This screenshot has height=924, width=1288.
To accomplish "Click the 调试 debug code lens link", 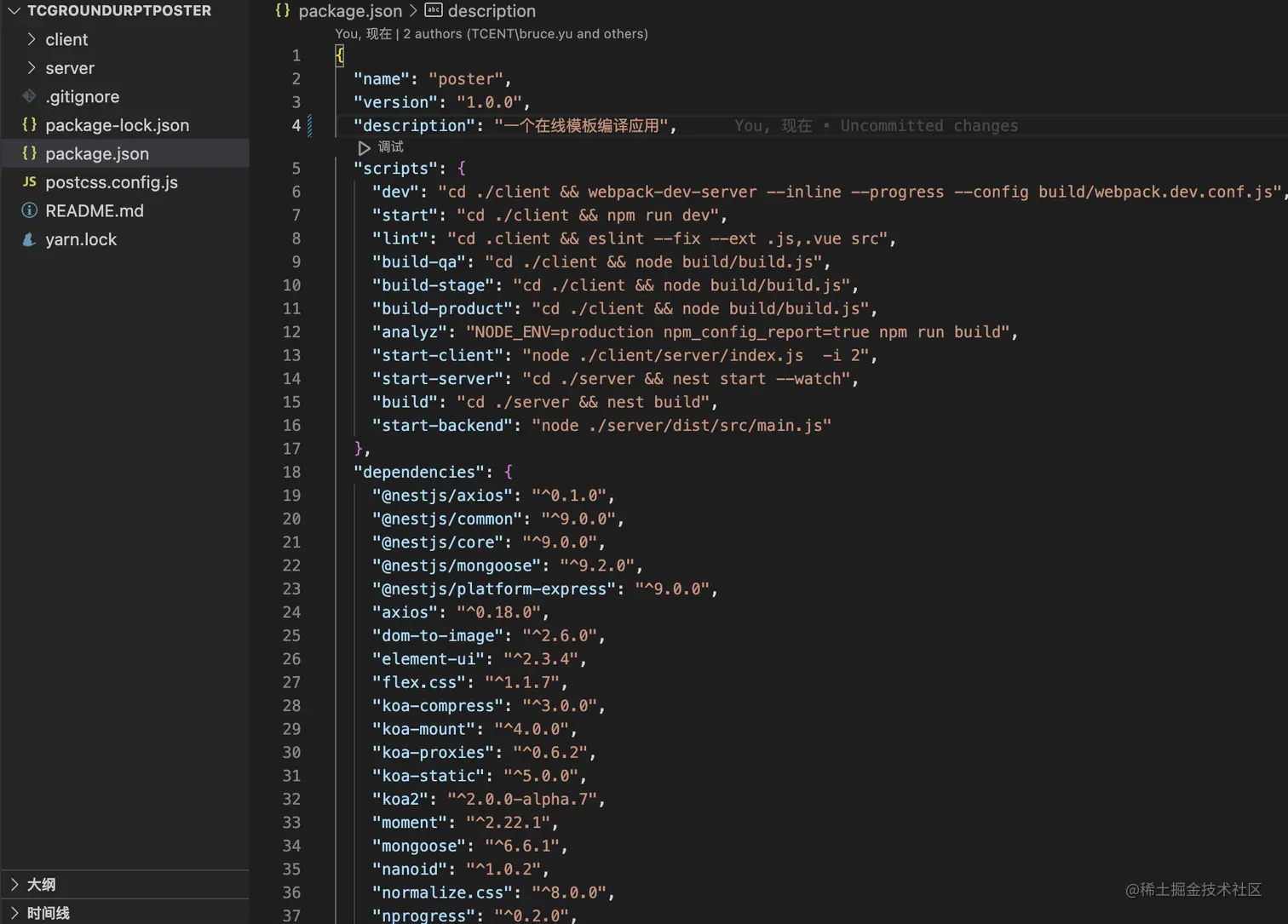I will pyautogui.click(x=391, y=146).
